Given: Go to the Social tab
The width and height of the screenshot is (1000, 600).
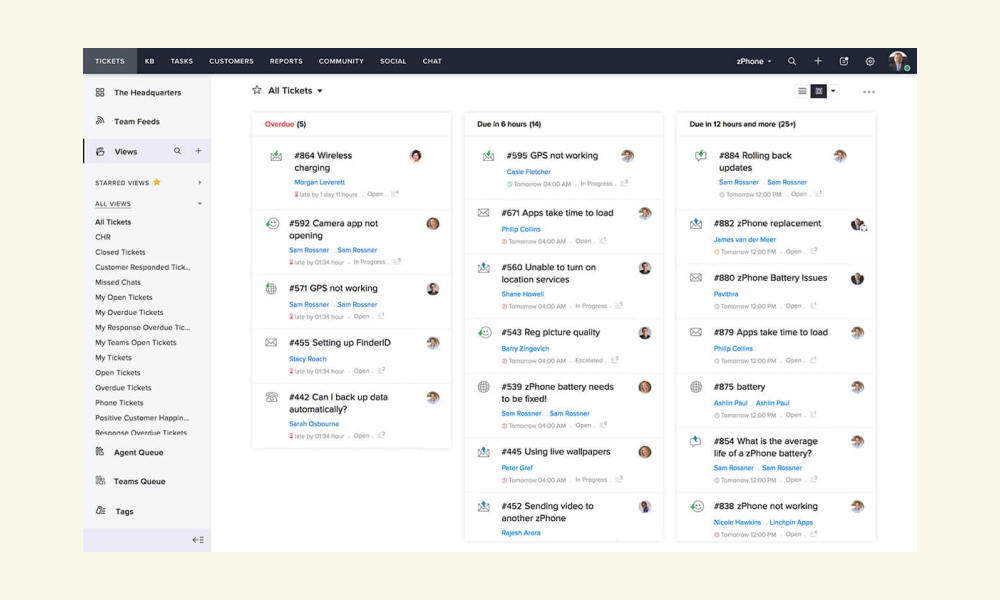Looking at the screenshot, I should click(x=393, y=61).
